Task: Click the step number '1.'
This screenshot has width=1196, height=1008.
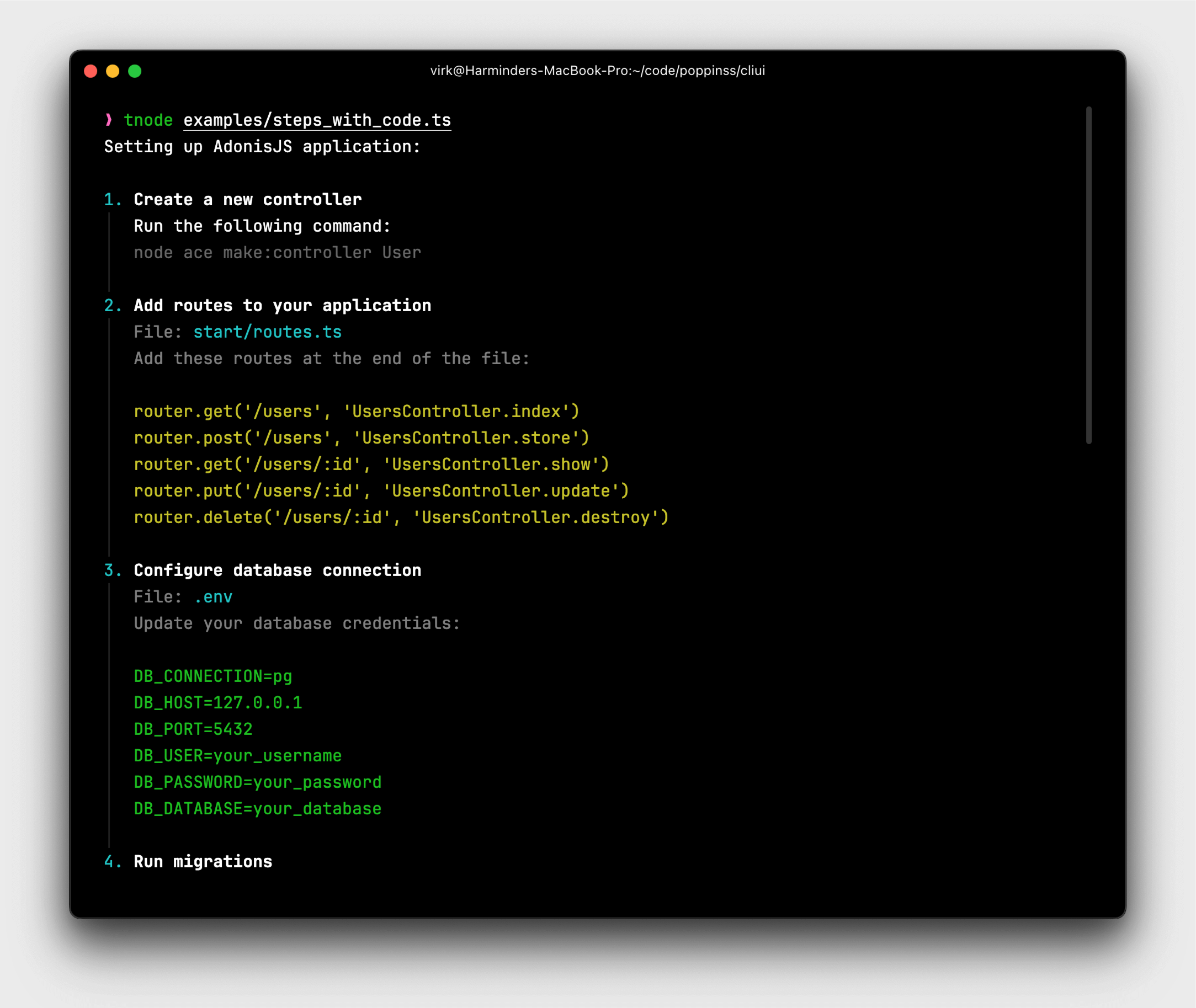Action: coord(113,199)
